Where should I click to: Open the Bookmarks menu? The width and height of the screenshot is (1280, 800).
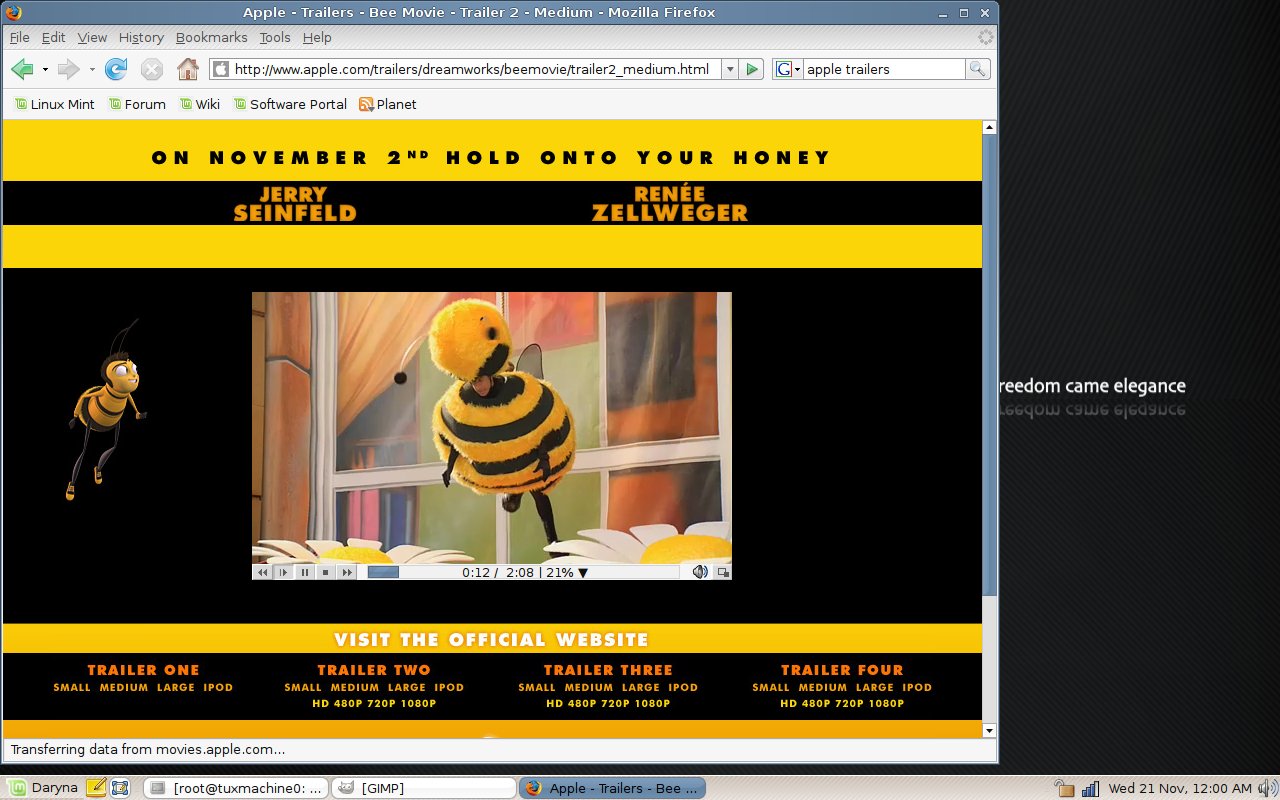tap(211, 37)
